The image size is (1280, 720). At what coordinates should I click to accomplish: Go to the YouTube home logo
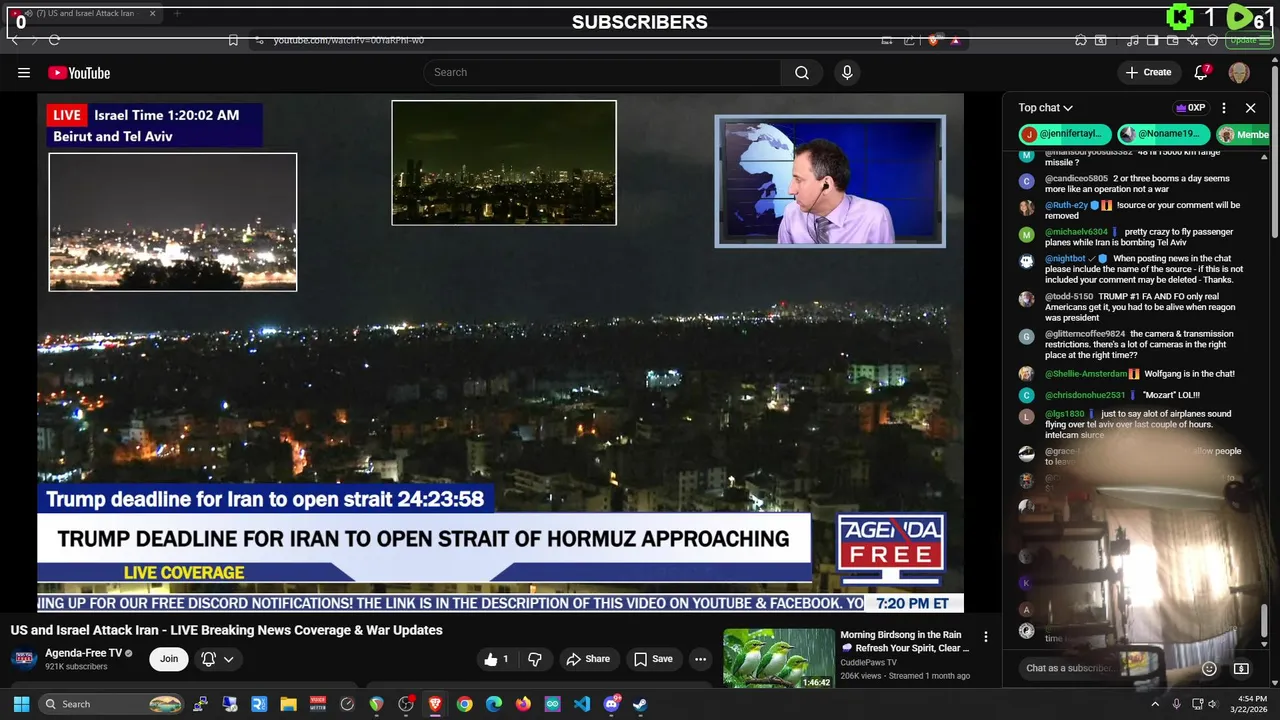(79, 72)
